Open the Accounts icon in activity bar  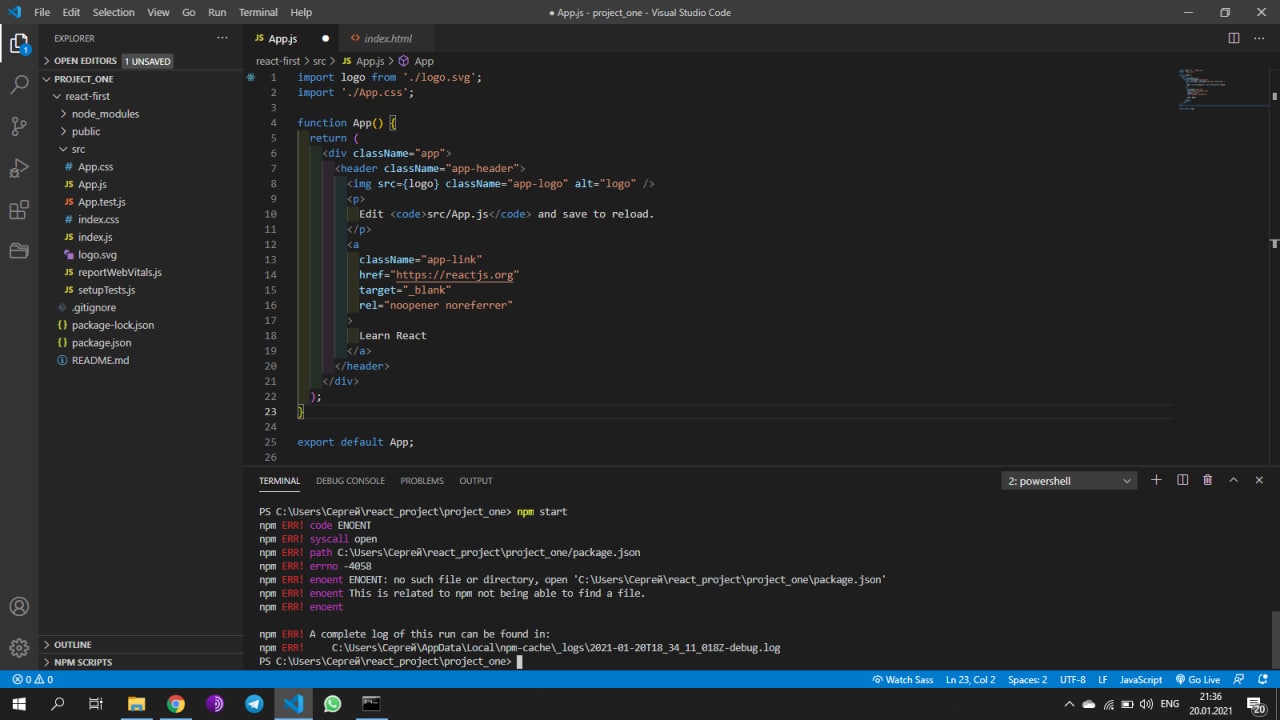[x=19, y=606]
